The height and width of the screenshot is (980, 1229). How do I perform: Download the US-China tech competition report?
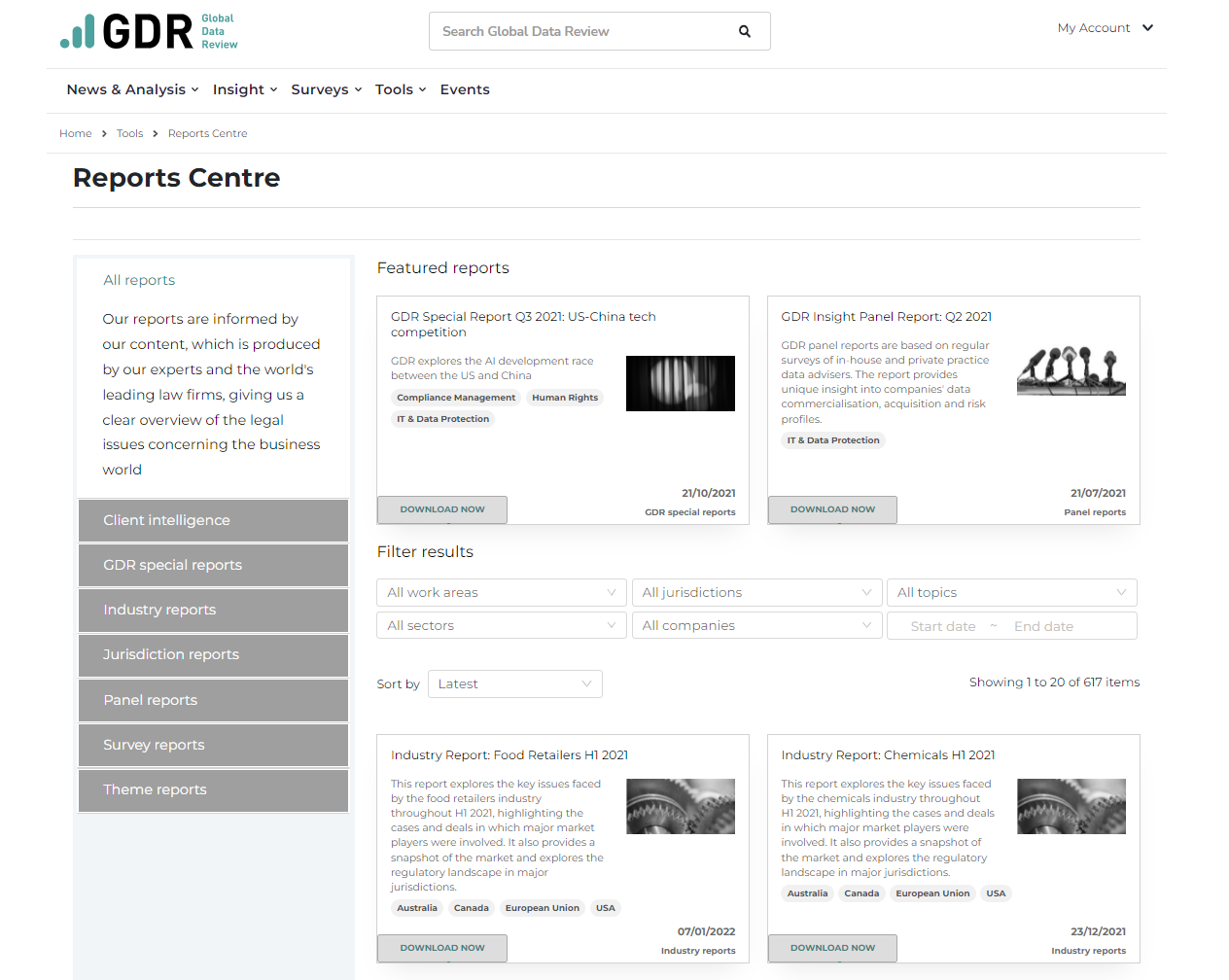pyautogui.click(x=442, y=509)
